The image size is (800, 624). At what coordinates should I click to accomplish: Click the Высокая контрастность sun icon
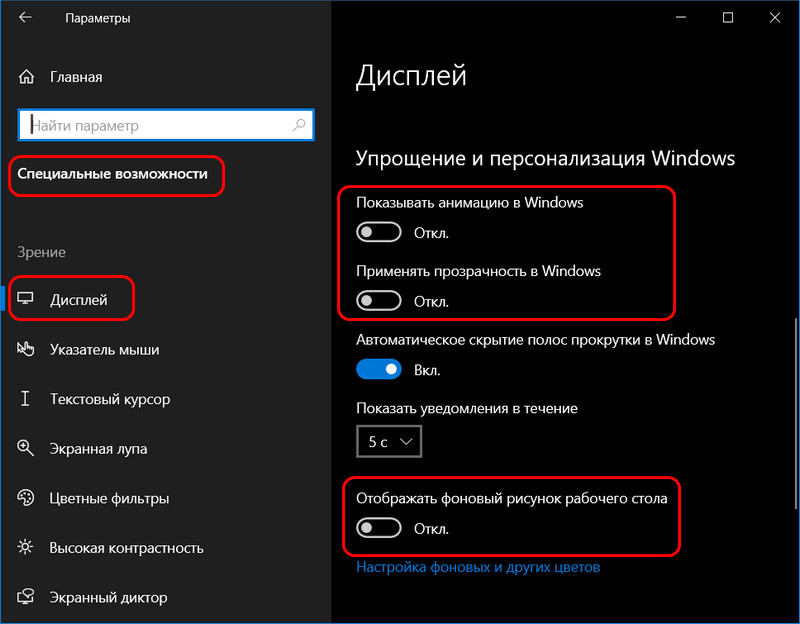coord(25,547)
